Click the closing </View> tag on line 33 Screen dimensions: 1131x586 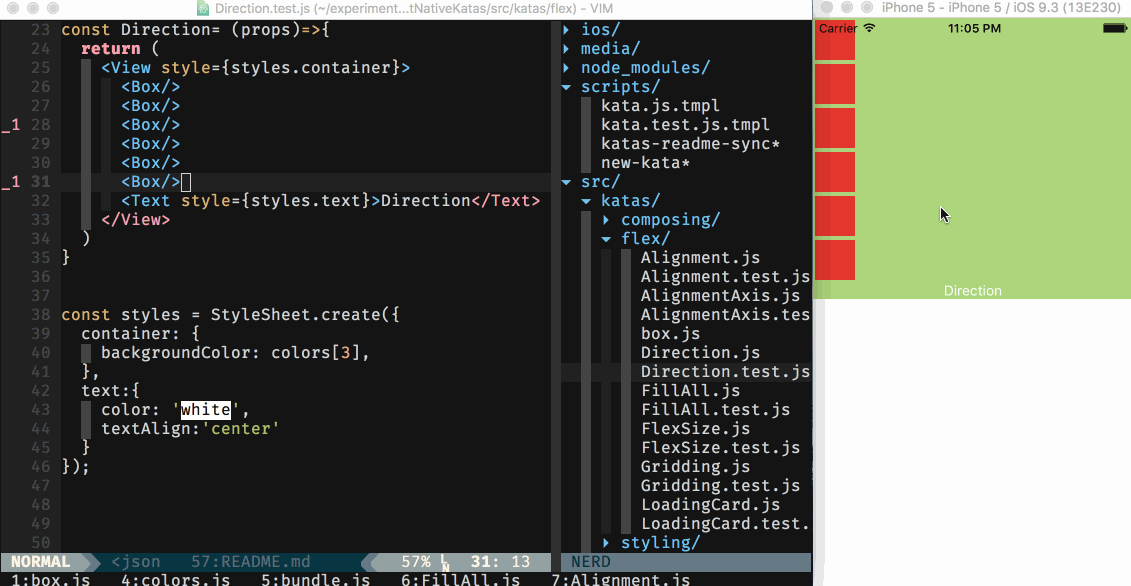click(x=136, y=219)
